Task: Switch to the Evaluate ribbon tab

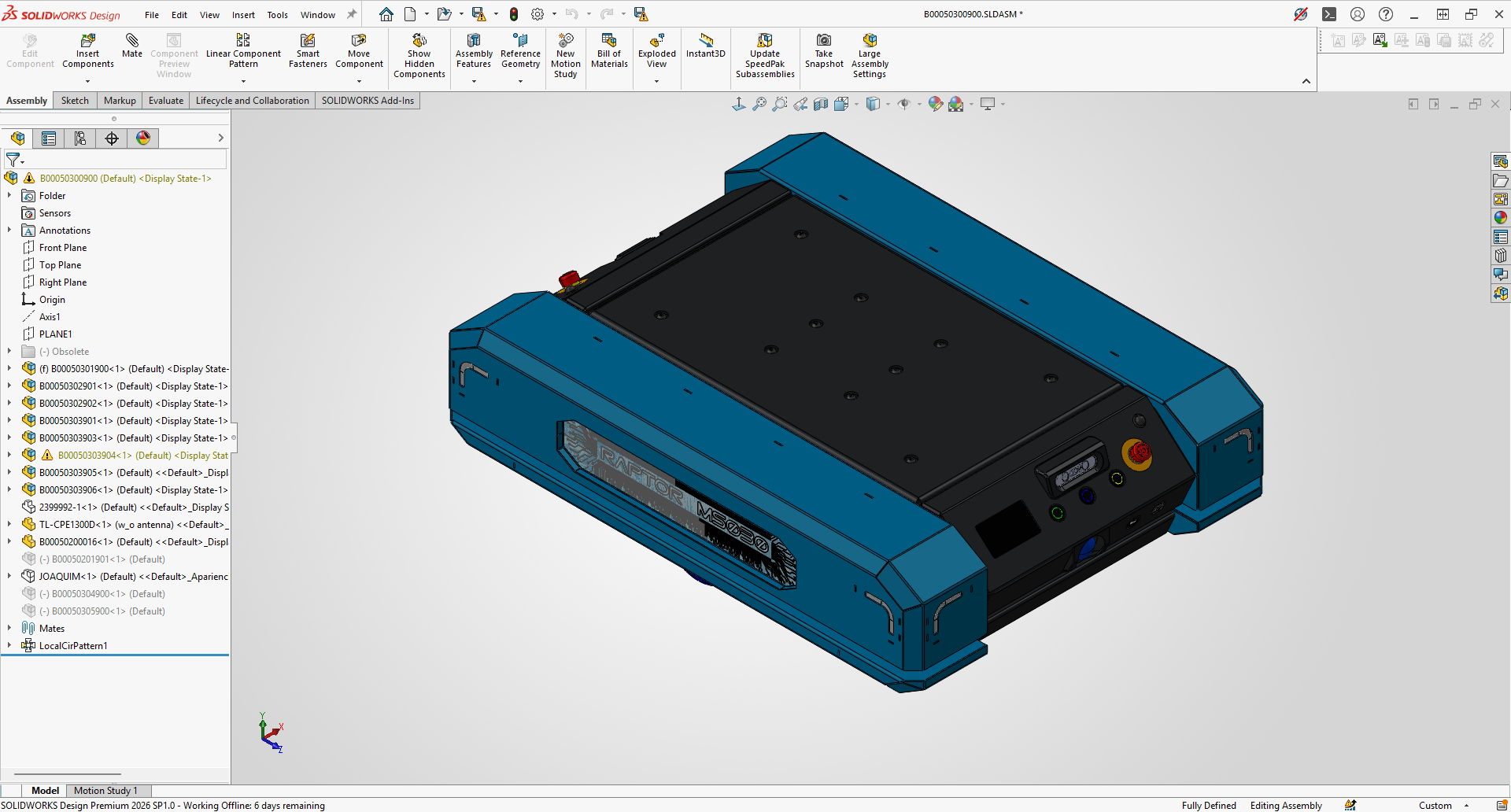Action: 165,101
